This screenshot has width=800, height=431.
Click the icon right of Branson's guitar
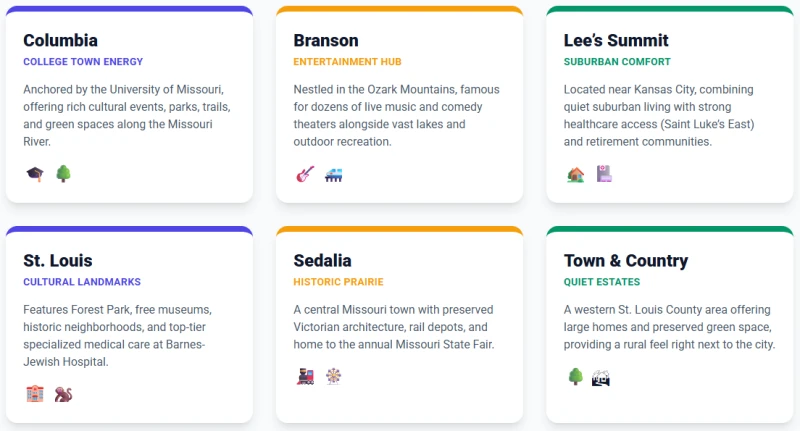[x=334, y=174]
